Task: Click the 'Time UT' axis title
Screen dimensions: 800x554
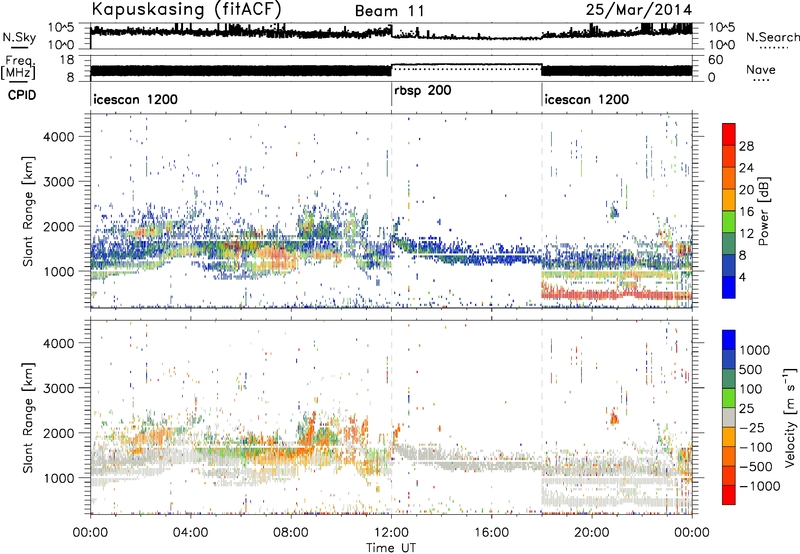Action: coord(391,548)
